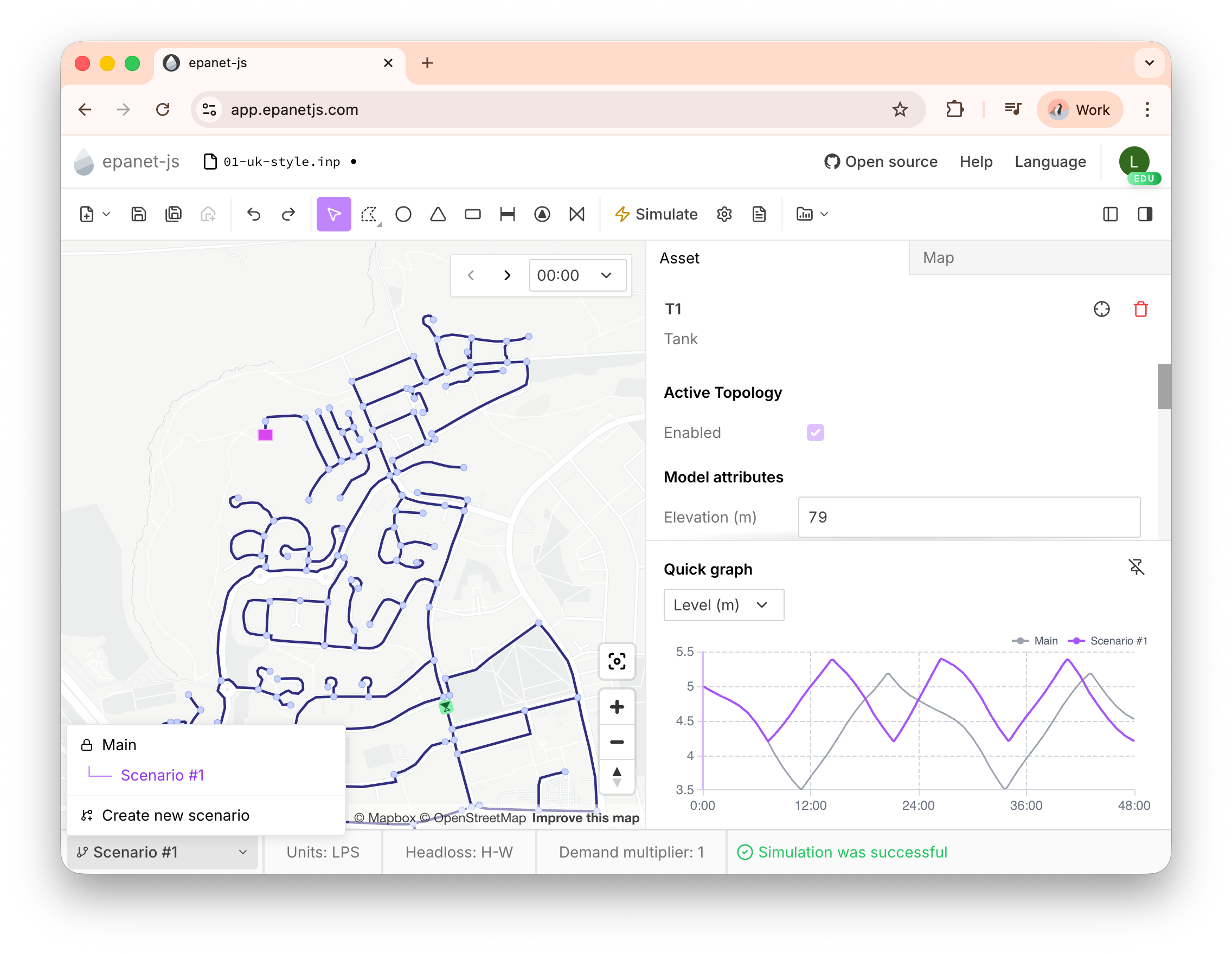Unpin the Quick graph panel
This screenshot has width=1232, height=954.
[x=1137, y=567]
